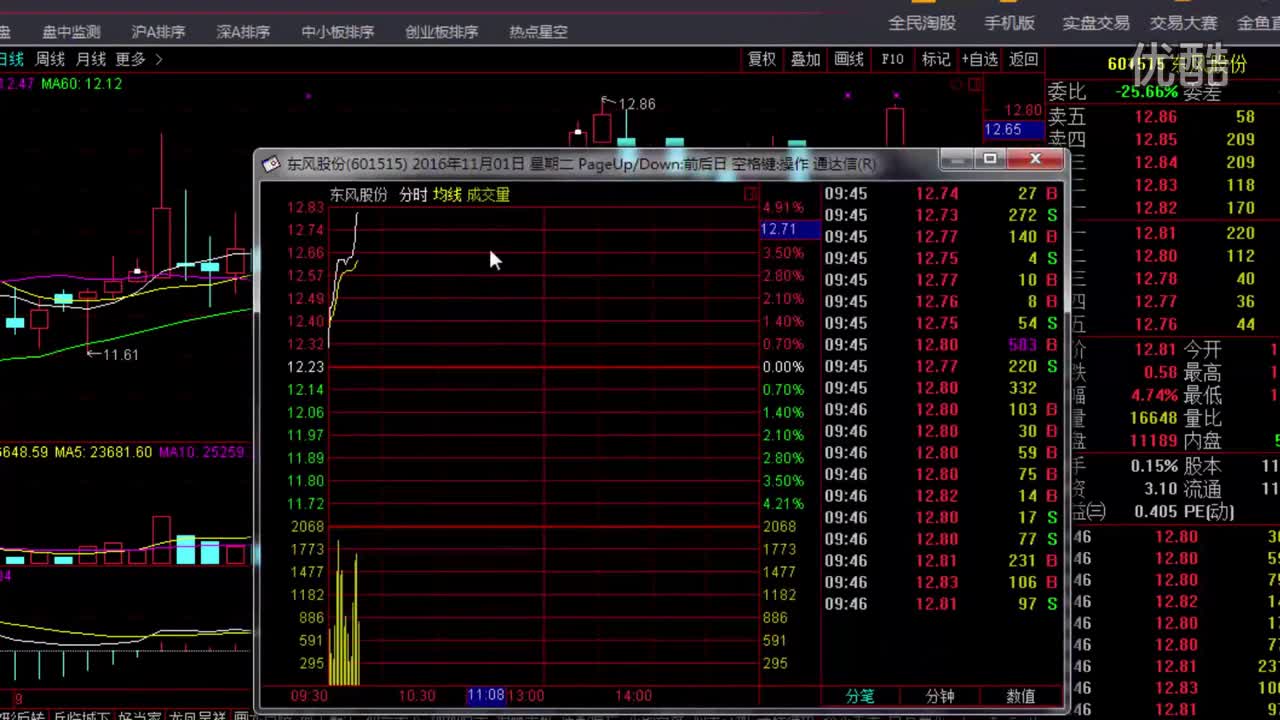Click the highlighted 12.71 price marker

click(x=790, y=230)
